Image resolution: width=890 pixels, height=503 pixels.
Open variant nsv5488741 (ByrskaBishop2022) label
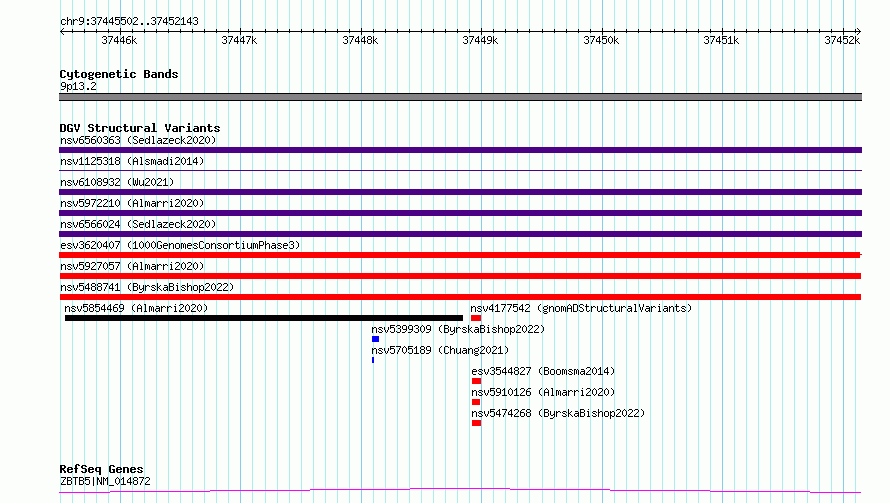(x=147, y=287)
